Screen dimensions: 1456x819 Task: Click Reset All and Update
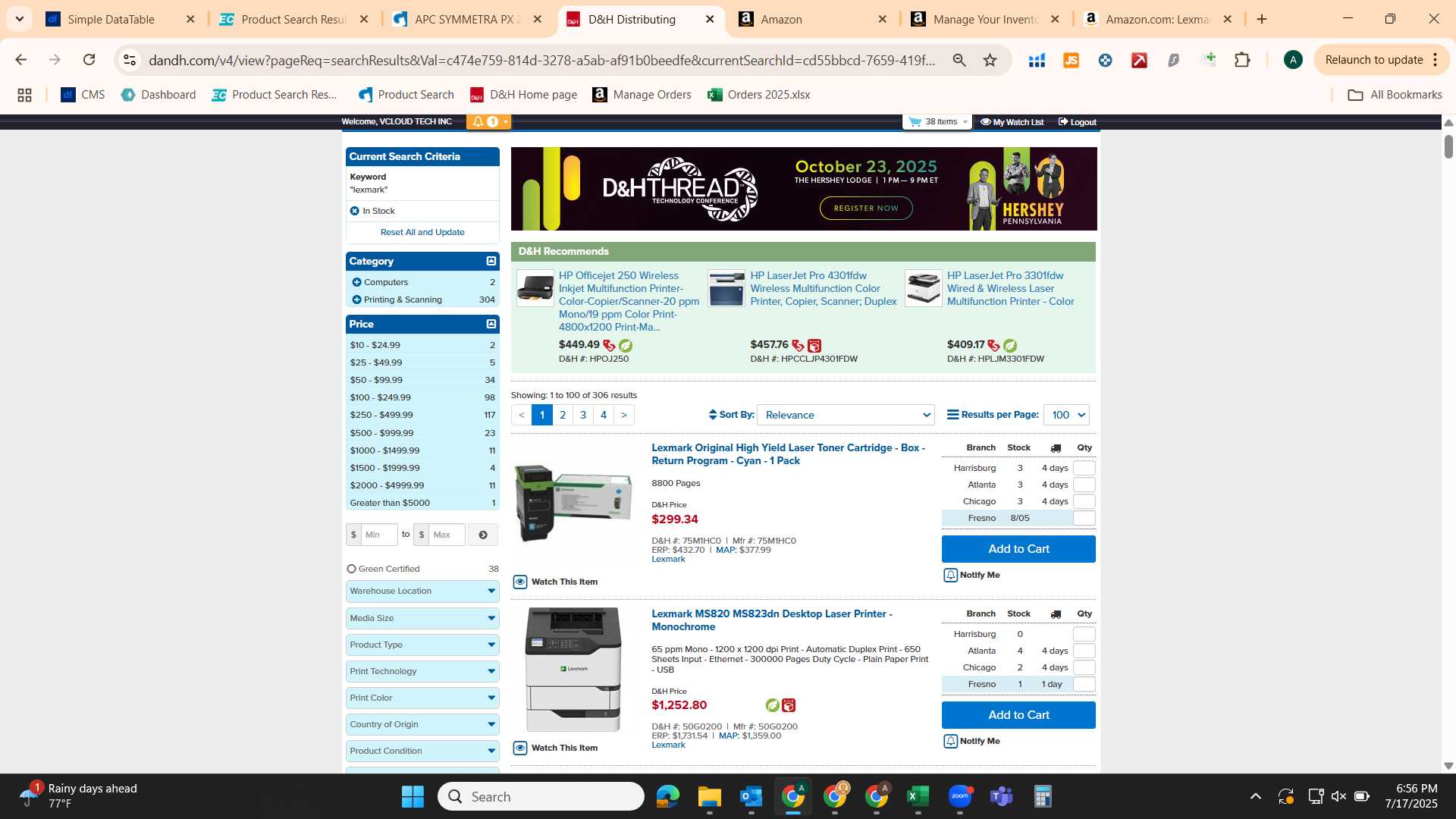coord(422,232)
